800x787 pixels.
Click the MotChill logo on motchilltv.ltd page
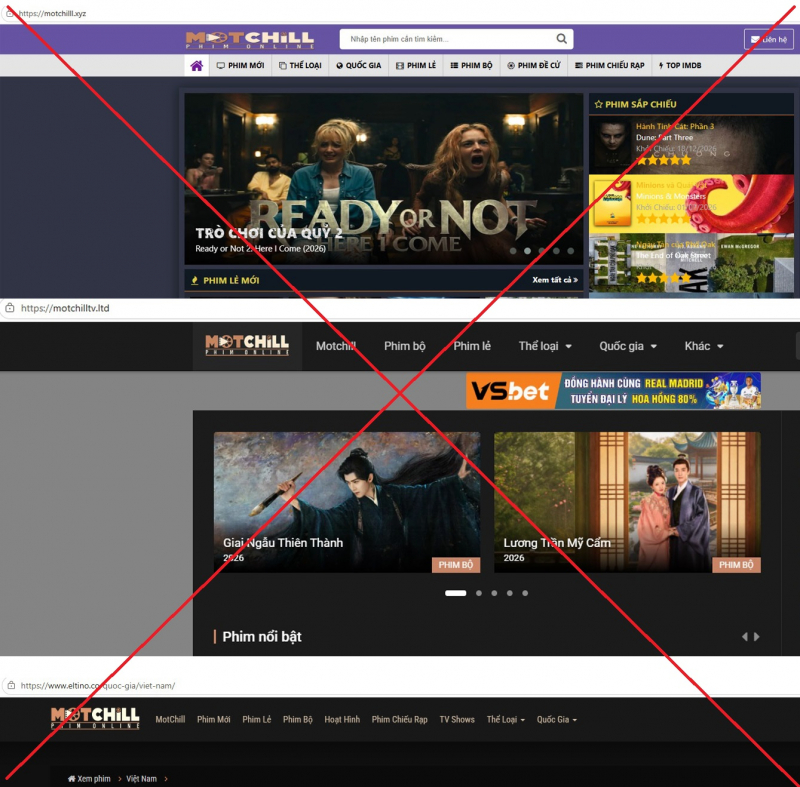pos(247,345)
